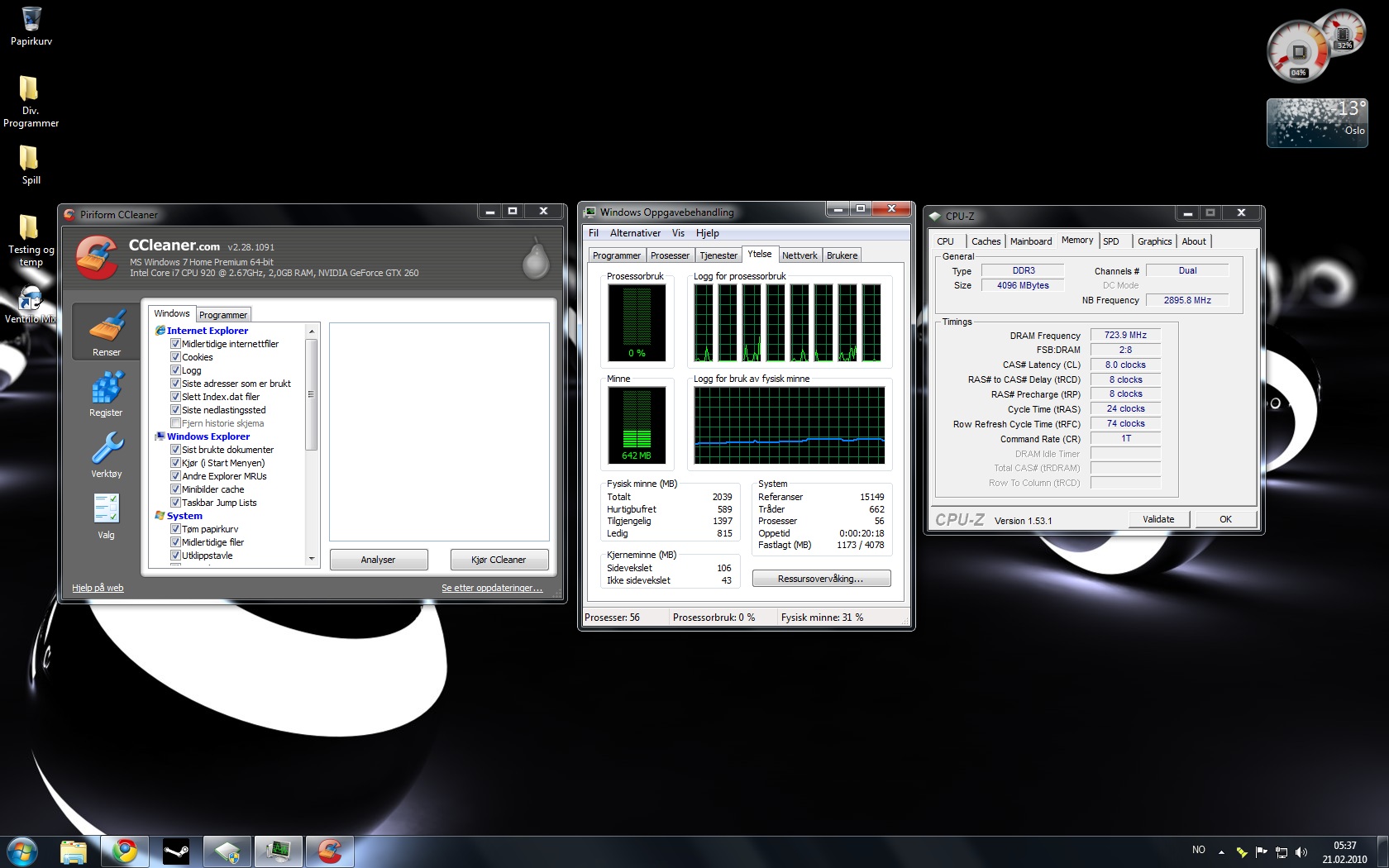The width and height of the screenshot is (1389, 868).
Task: Open Google Chrome from the taskbar
Action: pyautogui.click(x=125, y=851)
